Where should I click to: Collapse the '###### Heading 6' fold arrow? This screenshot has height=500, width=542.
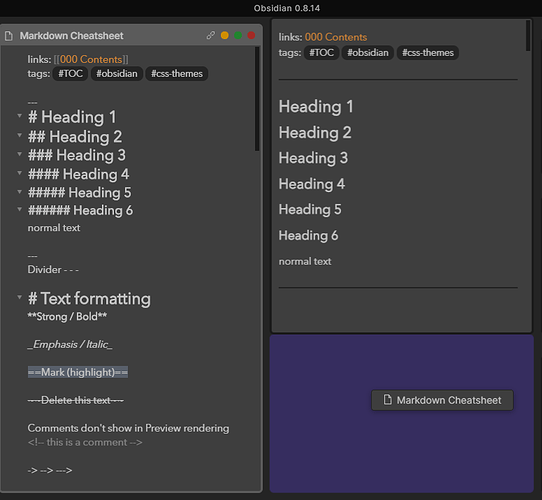[20, 209]
